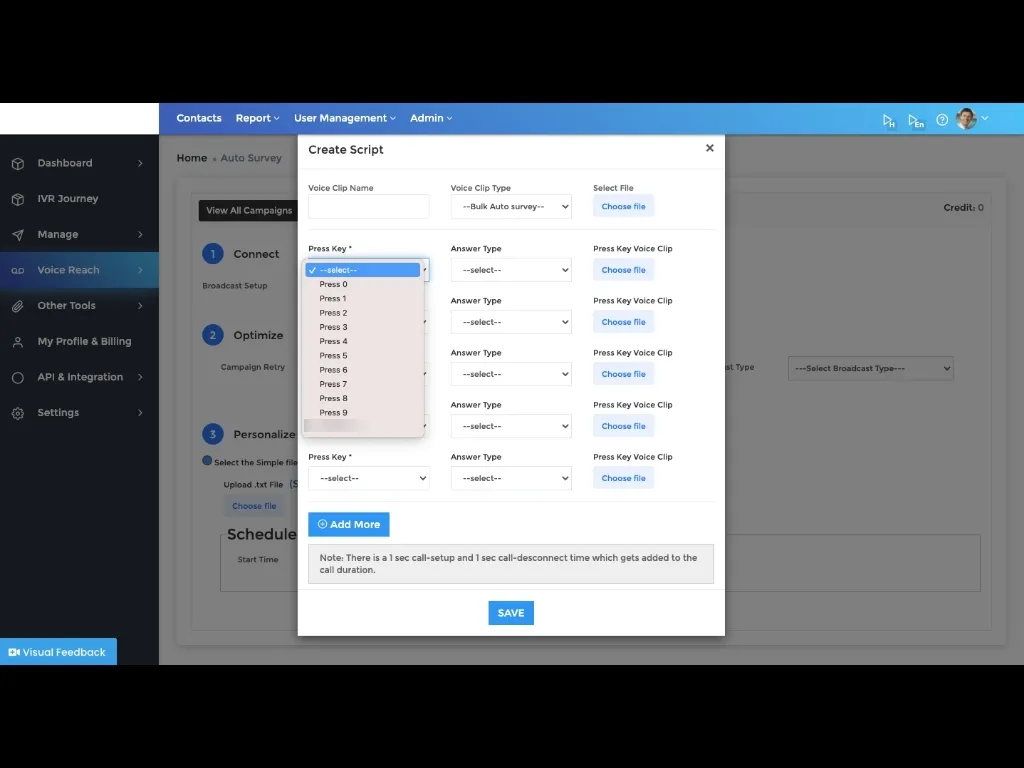Viewport: 1024px width, 768px height.
Task: Open the Admin menu
Action: (431, 118)
